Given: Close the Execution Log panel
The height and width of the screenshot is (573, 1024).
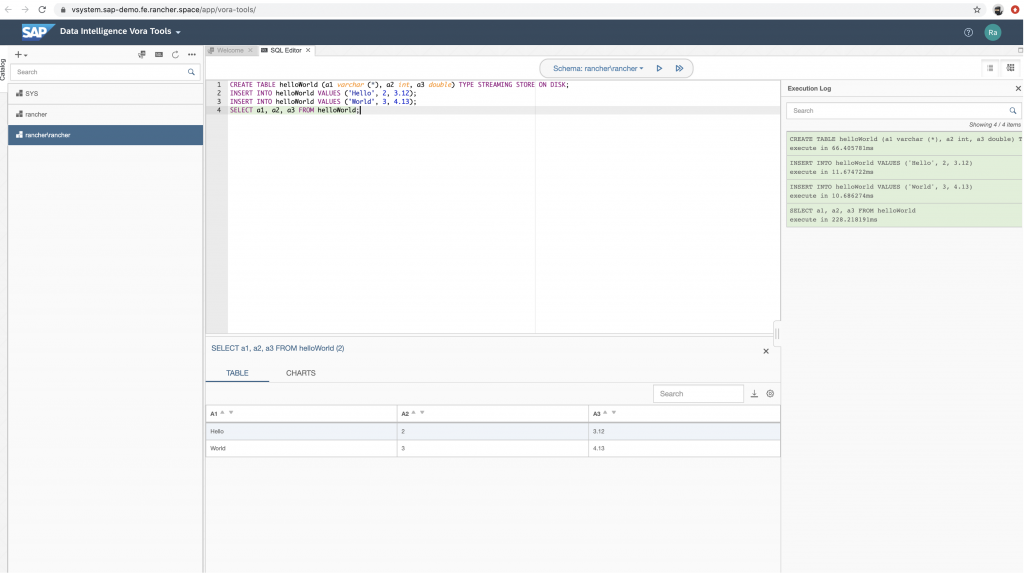Looking at the screenshot, I should [1018, 89].
